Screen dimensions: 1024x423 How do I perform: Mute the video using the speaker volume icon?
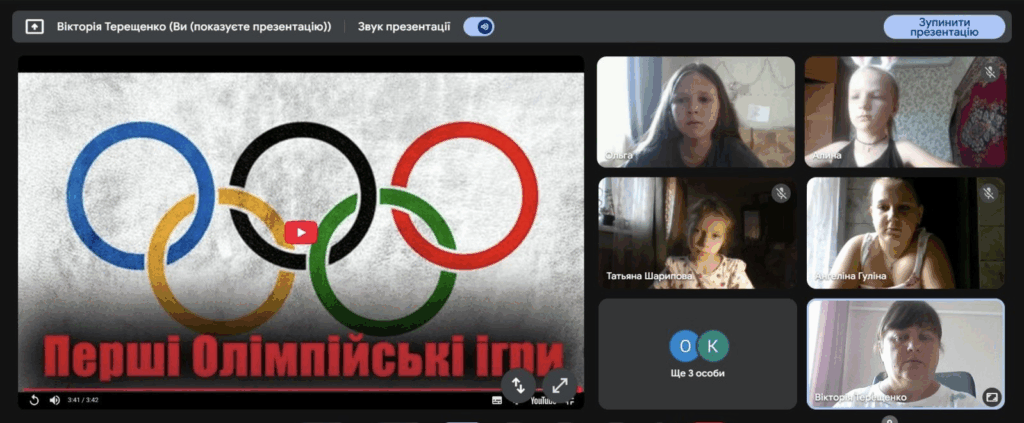[x=55, y=400]
